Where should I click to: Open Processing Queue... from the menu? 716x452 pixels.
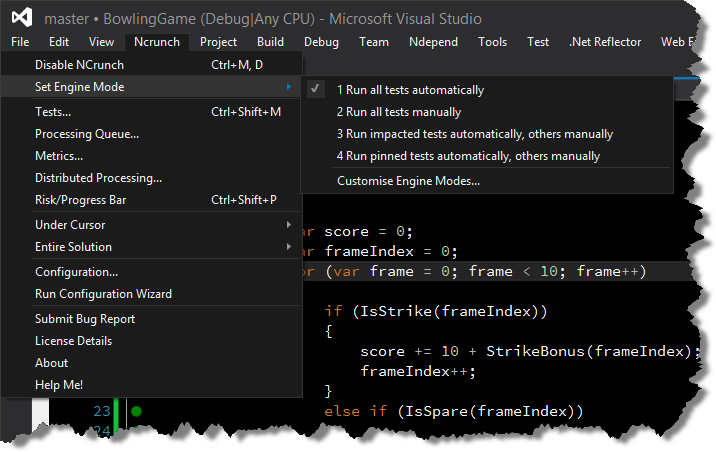click(86, 134)
